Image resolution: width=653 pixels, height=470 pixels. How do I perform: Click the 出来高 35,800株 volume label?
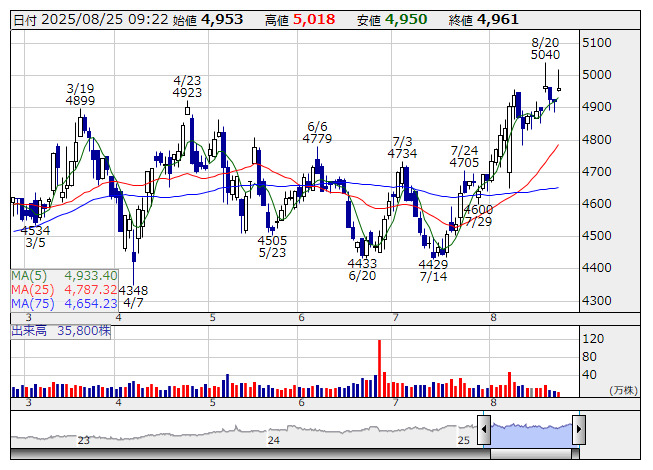61,331
